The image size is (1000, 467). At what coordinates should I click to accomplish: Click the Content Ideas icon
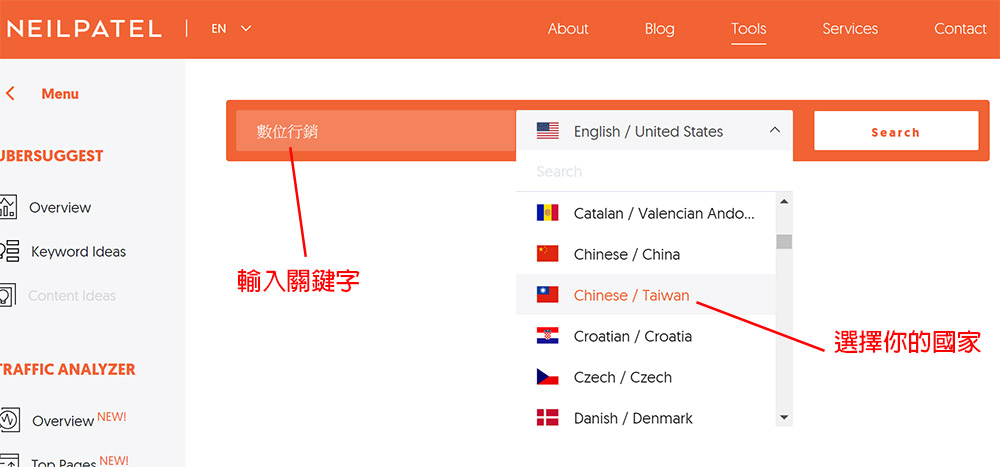(7, 295)
